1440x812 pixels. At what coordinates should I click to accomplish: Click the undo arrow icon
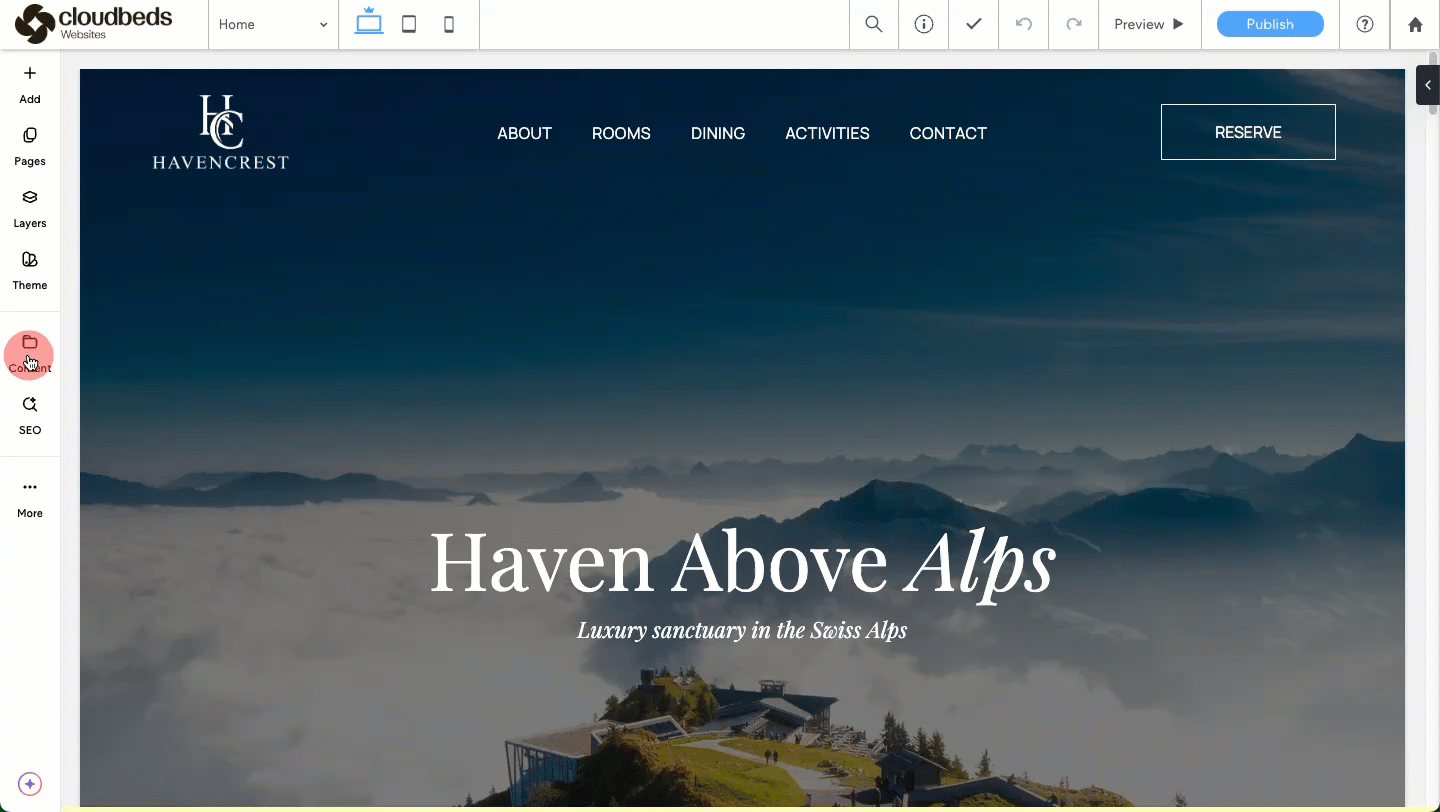1024,24
